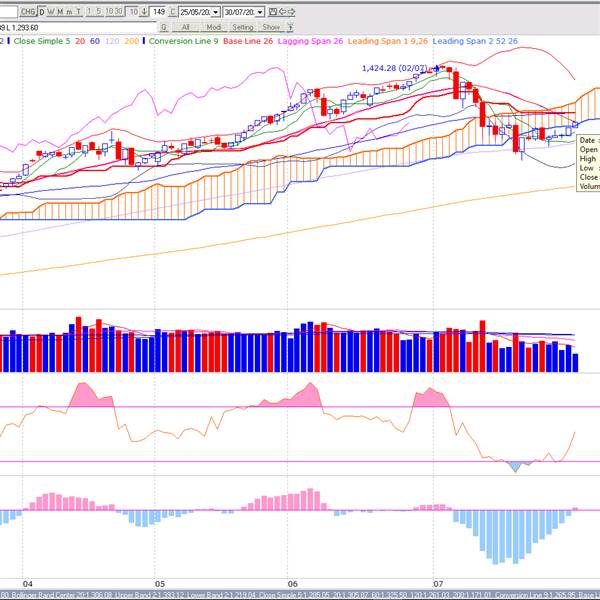The height and width of the screenshot is (600, 600).
Task: Click the orange 200 moving average label
Action: click(132, 41)
